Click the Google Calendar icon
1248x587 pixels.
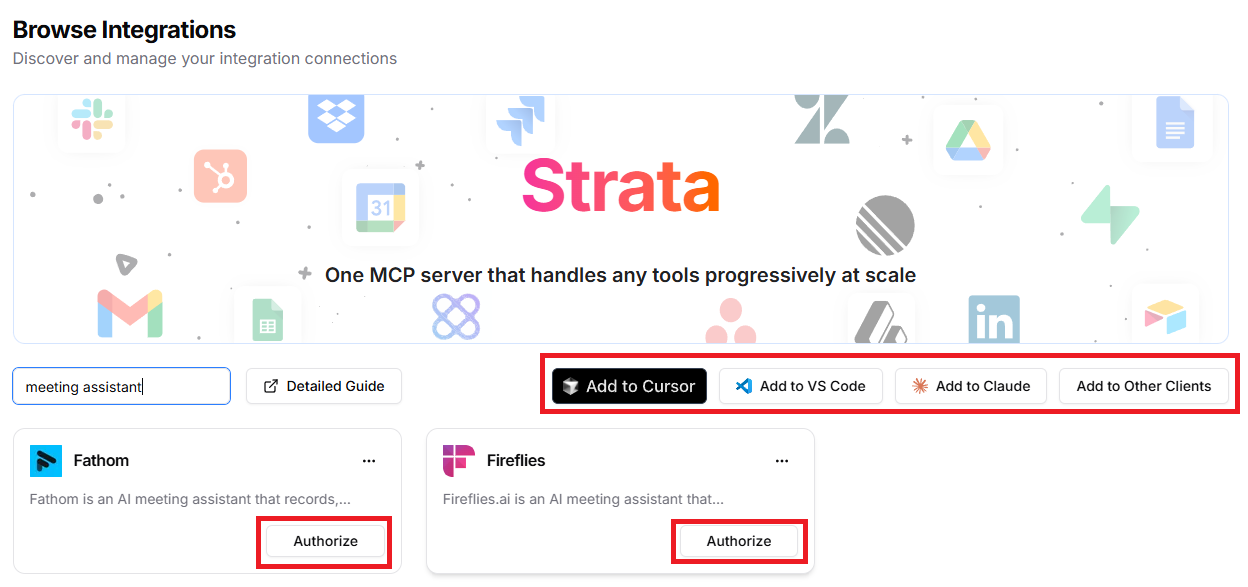pos(380,207)
